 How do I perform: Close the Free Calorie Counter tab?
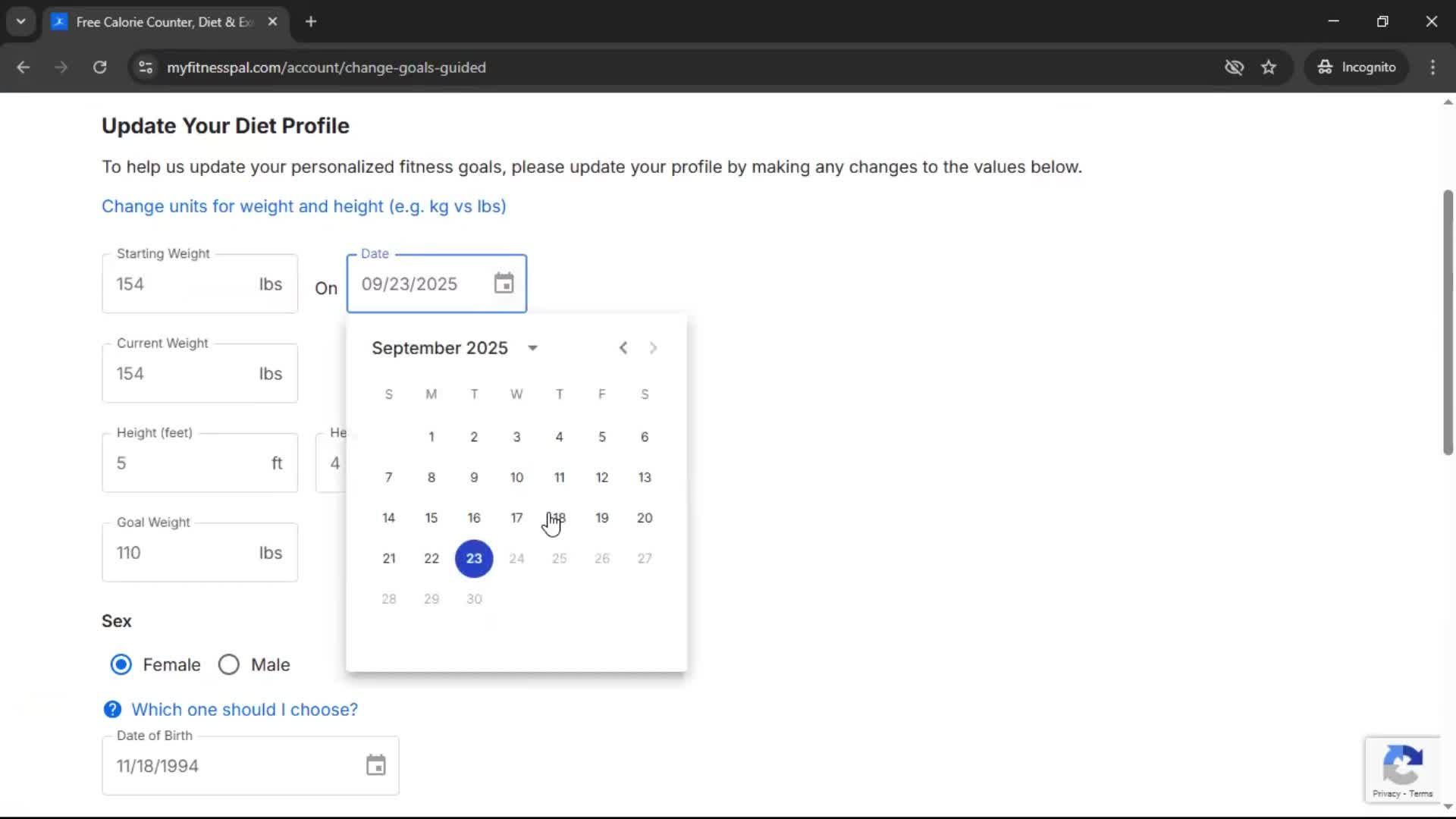(x=272, y=21)
